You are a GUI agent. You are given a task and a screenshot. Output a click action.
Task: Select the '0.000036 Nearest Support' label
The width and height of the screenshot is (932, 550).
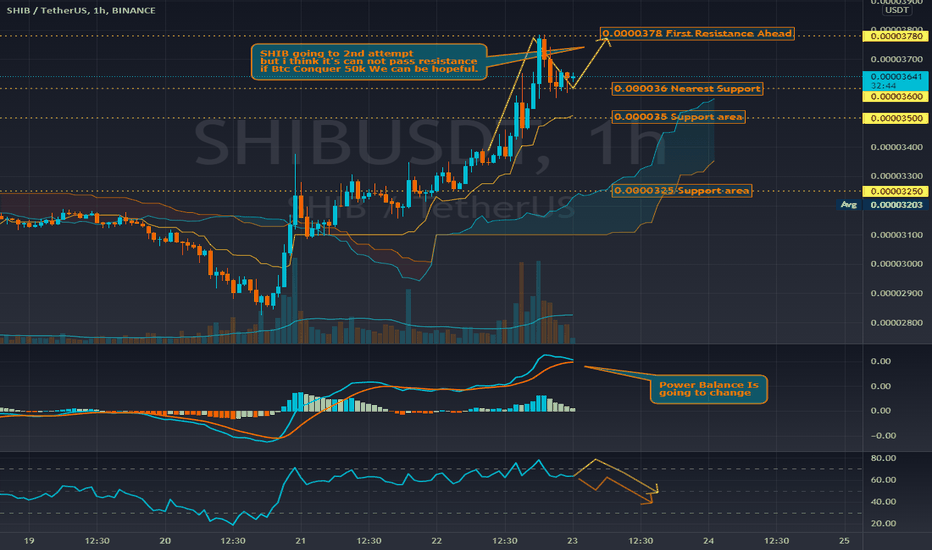687,89
